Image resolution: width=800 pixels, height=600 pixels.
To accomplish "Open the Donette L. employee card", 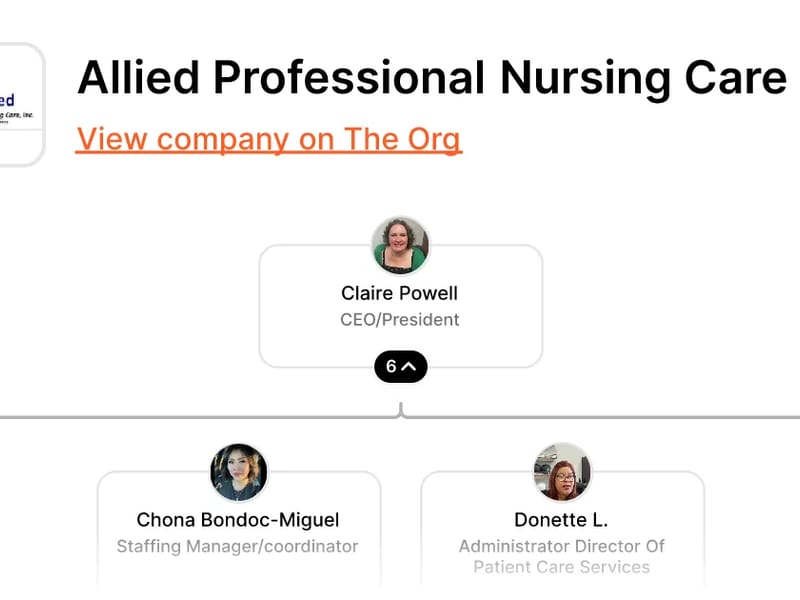I will [x=561, y=525].
